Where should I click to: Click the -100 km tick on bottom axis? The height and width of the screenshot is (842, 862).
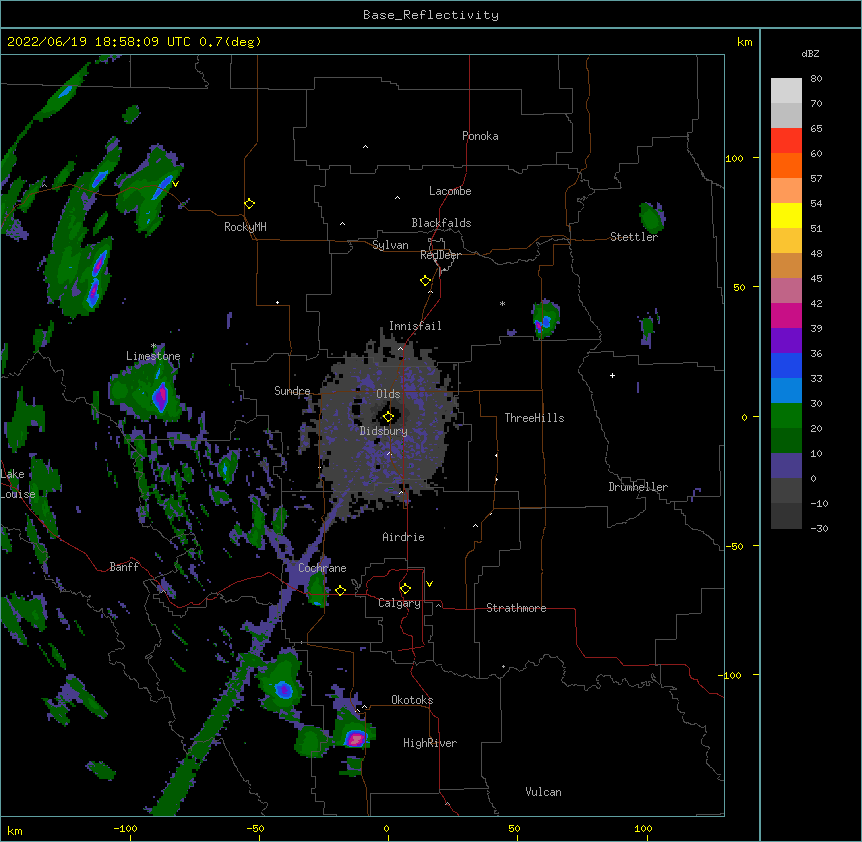[x=125, y=828]
